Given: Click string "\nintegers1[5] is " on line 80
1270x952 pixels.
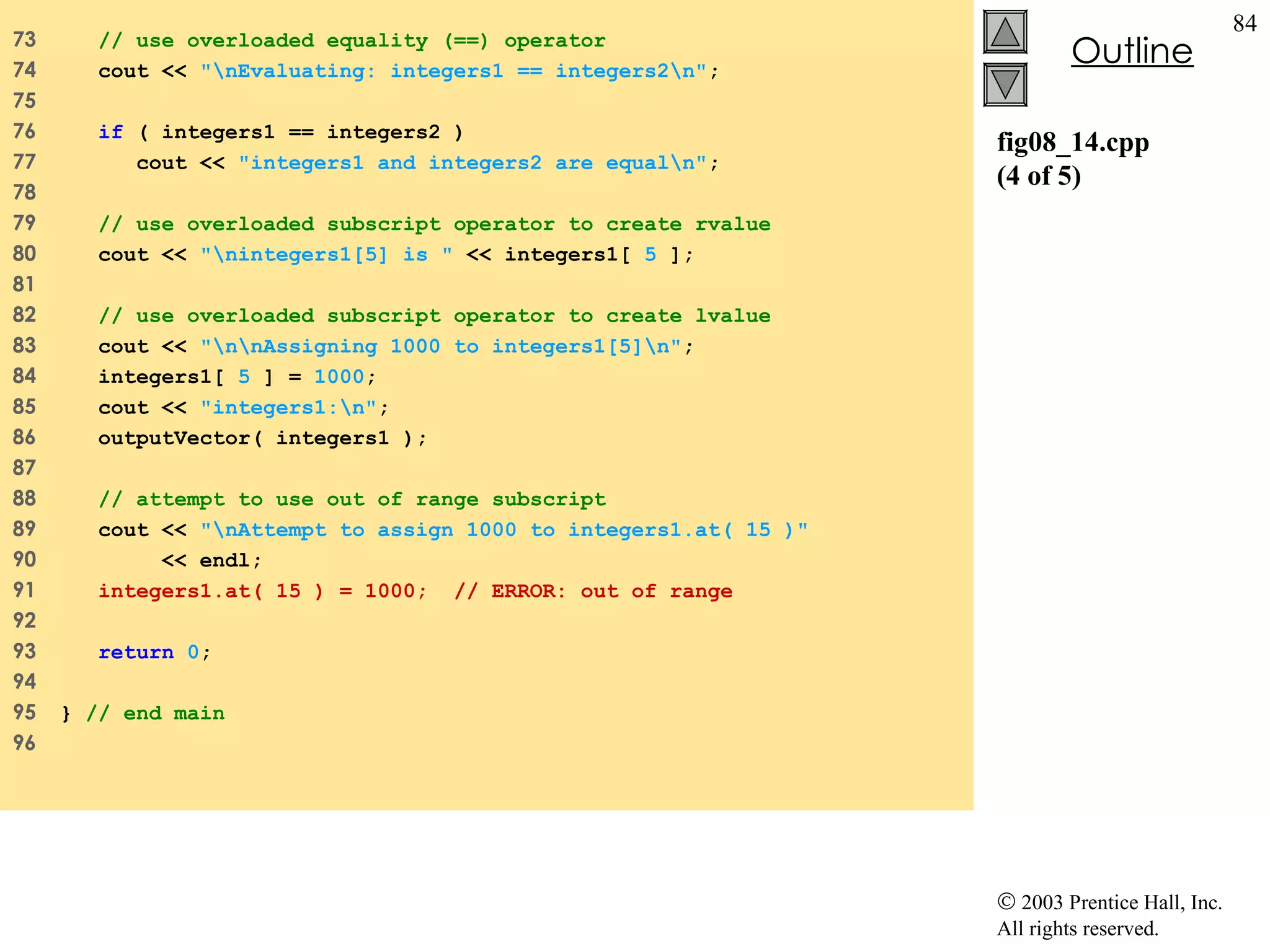Looking at the screenshot, I should [326, 255].
